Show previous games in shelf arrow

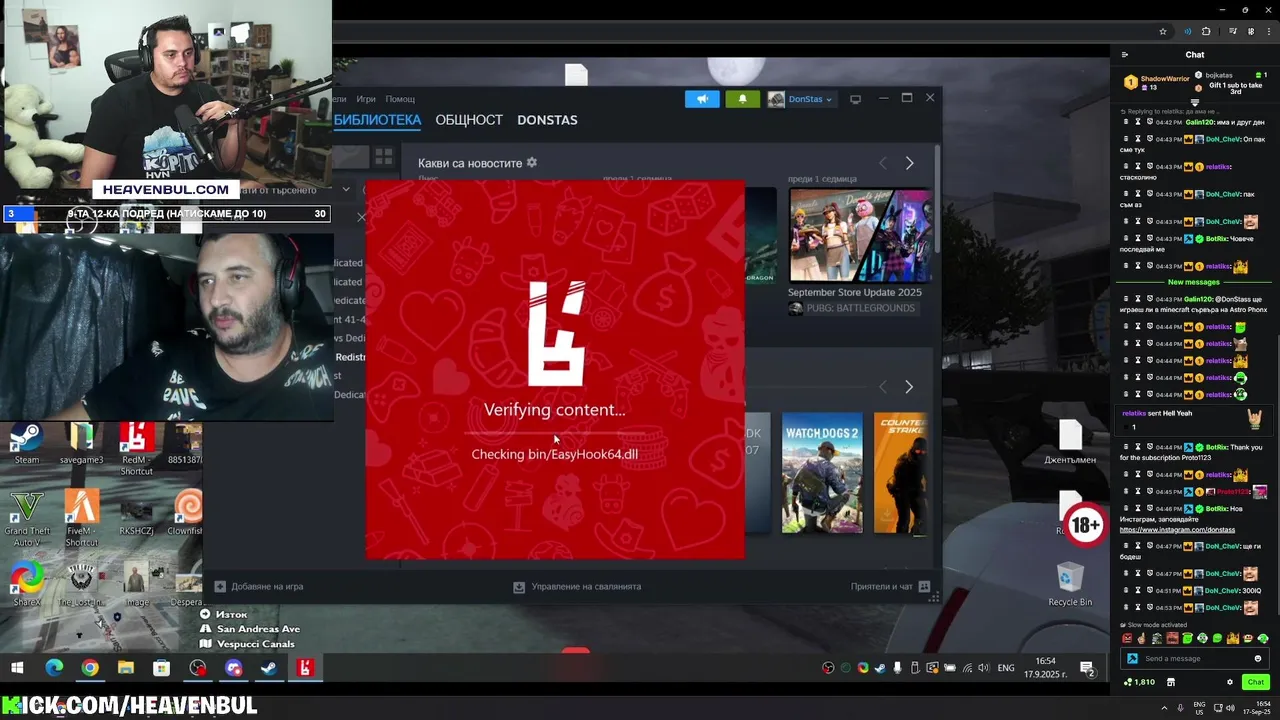click(x=882, y=386)
